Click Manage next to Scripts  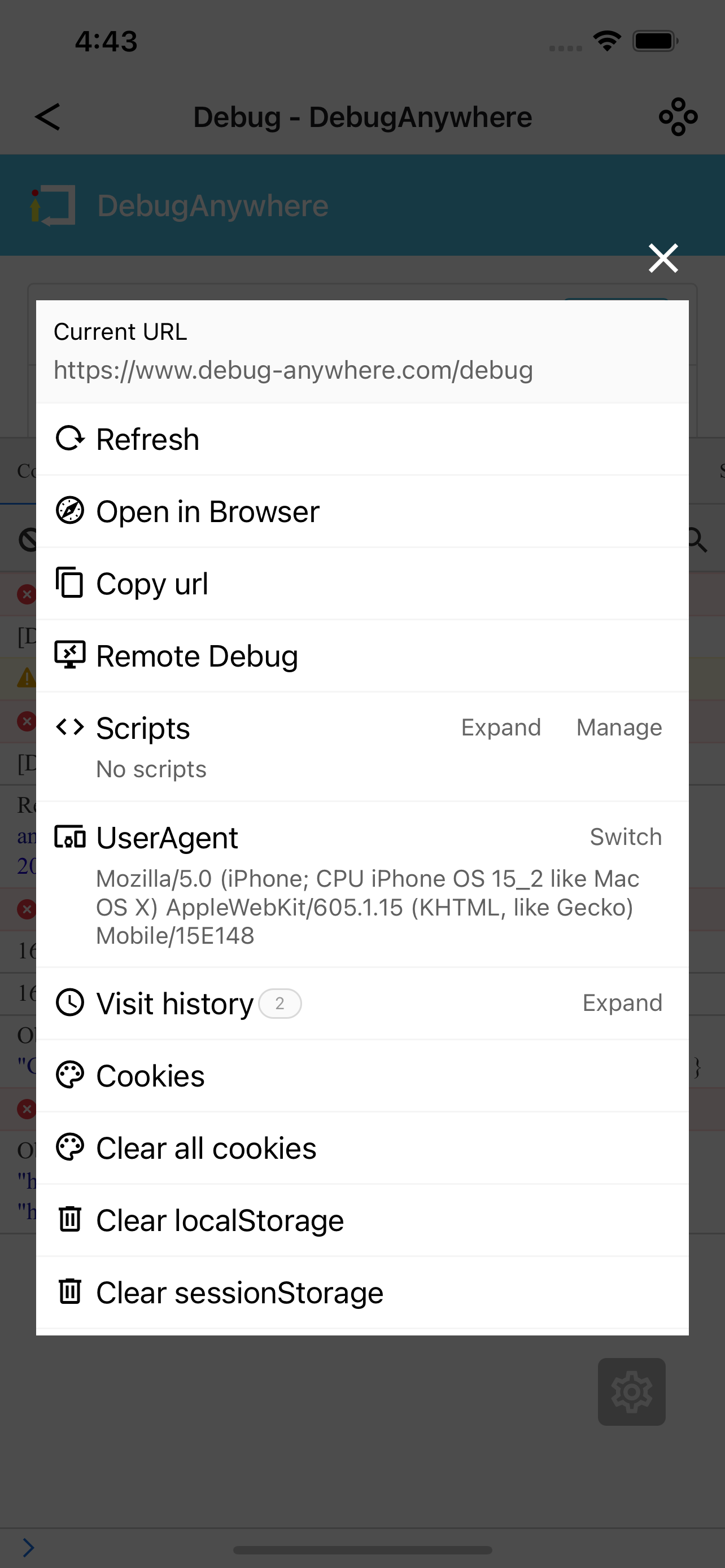pyautogui.click(x=618, y=728)
